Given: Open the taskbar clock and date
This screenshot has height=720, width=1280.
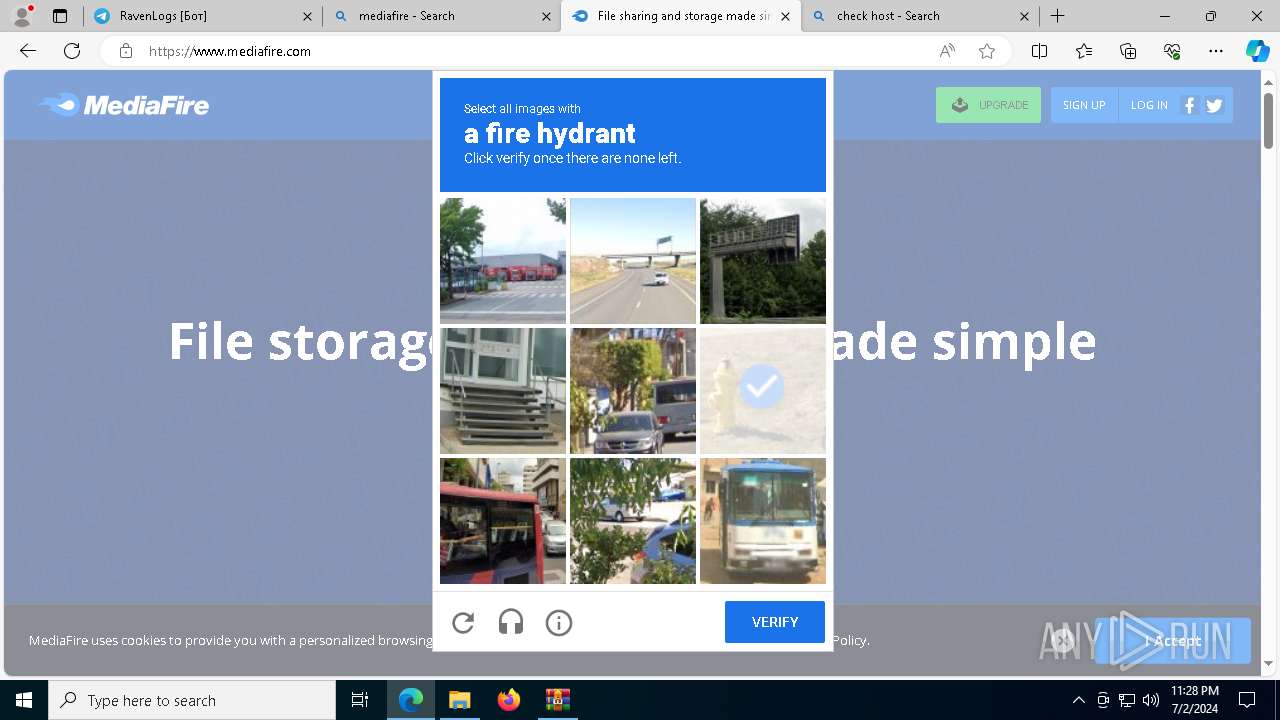Looking at the screenshot, I should 1194,700.
